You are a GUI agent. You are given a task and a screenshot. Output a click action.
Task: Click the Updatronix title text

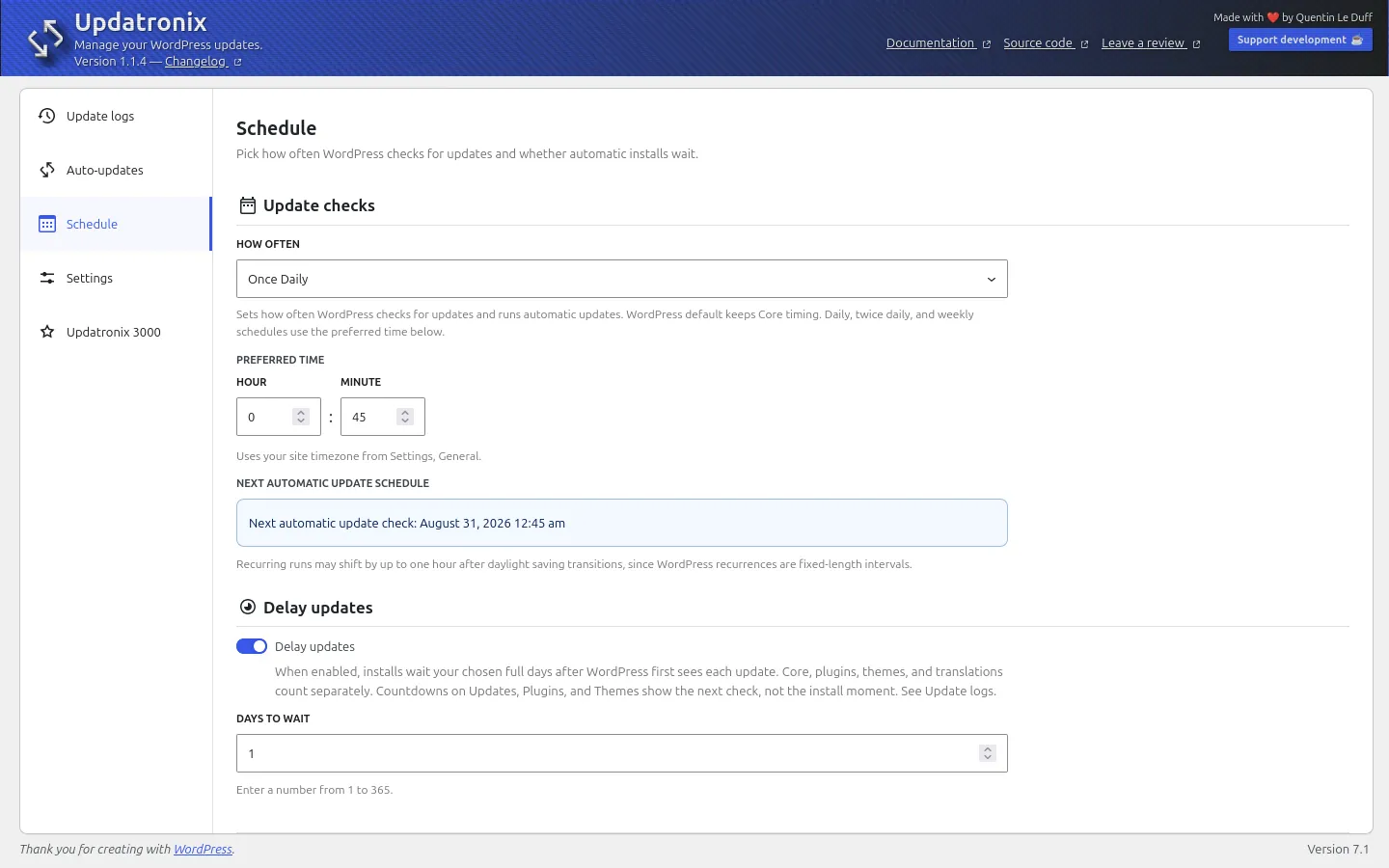[x=141, y=22]
